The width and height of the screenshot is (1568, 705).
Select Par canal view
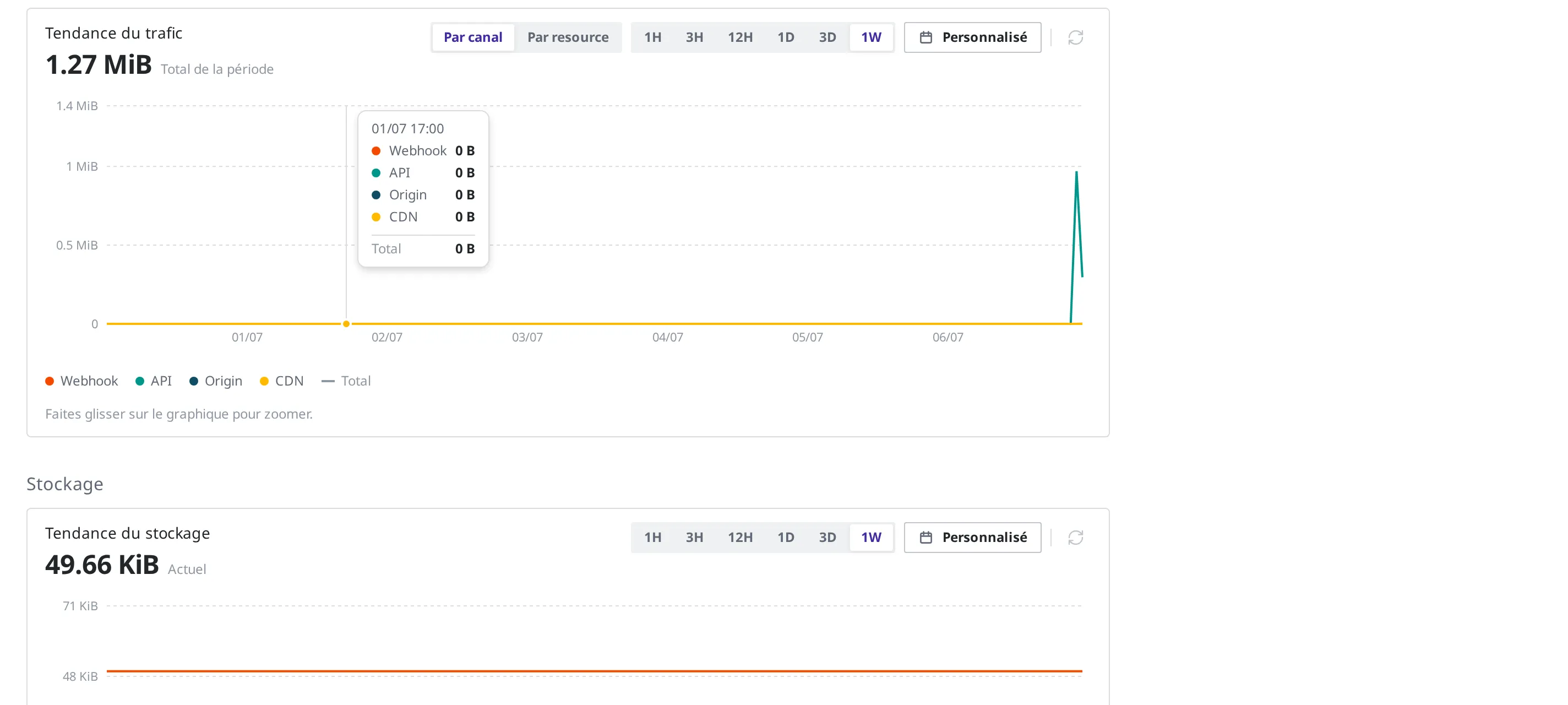click(x=473, y=38)
